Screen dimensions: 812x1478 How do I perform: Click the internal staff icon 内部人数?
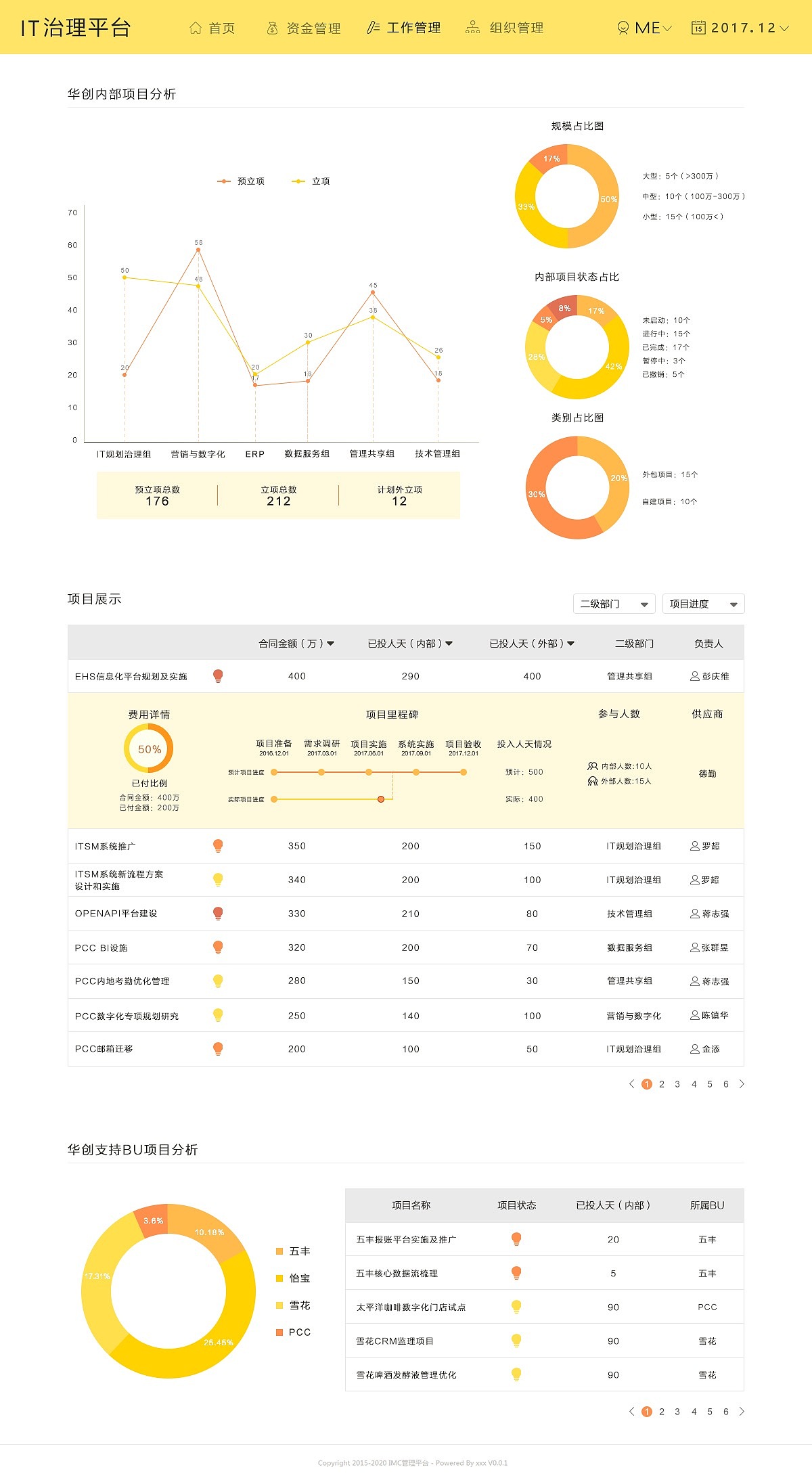point(593,766)
